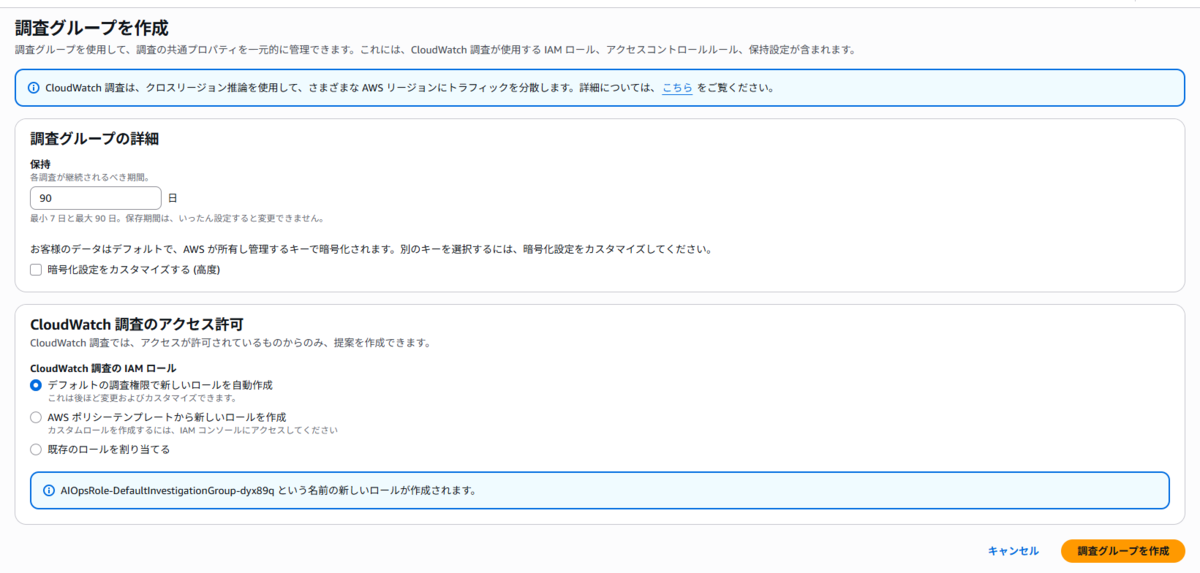Select デフォルトの調査権限で新しいロールを自動作成 radio
The height and width of the screenshot is (573, 1200).
click(x=36, y=385)
